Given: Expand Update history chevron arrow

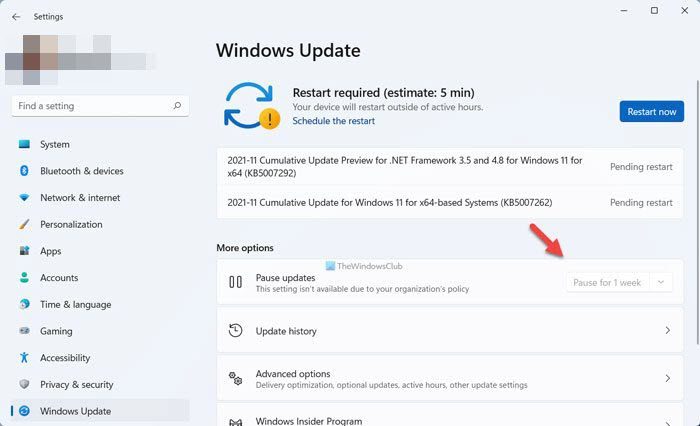Looking at the screenshot, I should (667, 330).
